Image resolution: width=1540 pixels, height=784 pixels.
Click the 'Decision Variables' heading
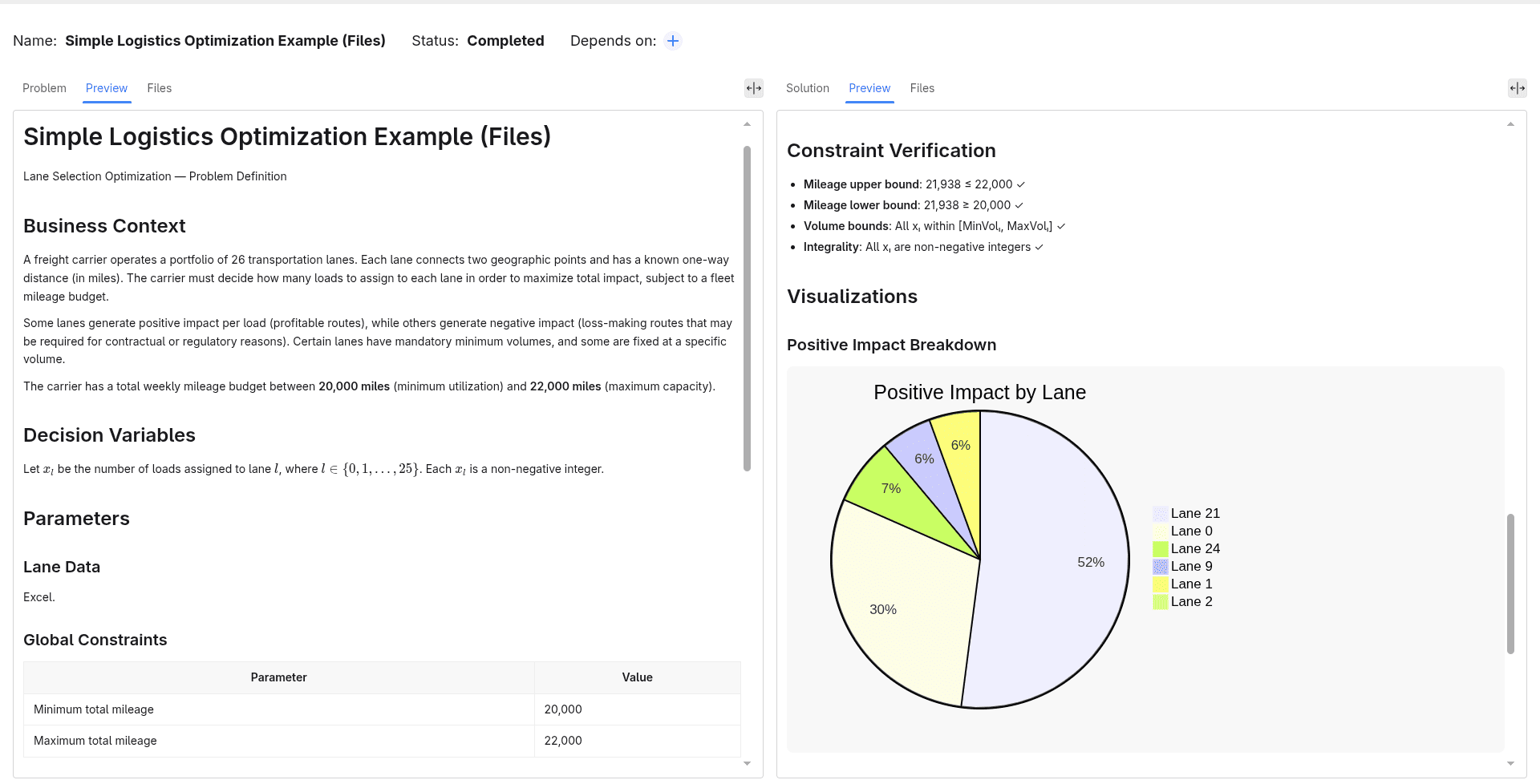[109, 435]
